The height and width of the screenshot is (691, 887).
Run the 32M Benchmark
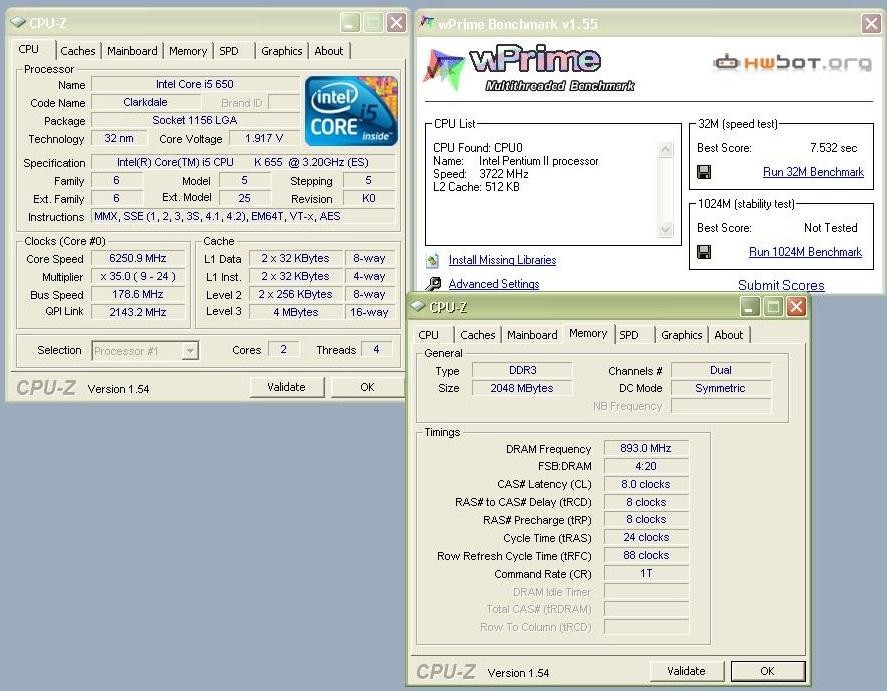click(813, 172)
